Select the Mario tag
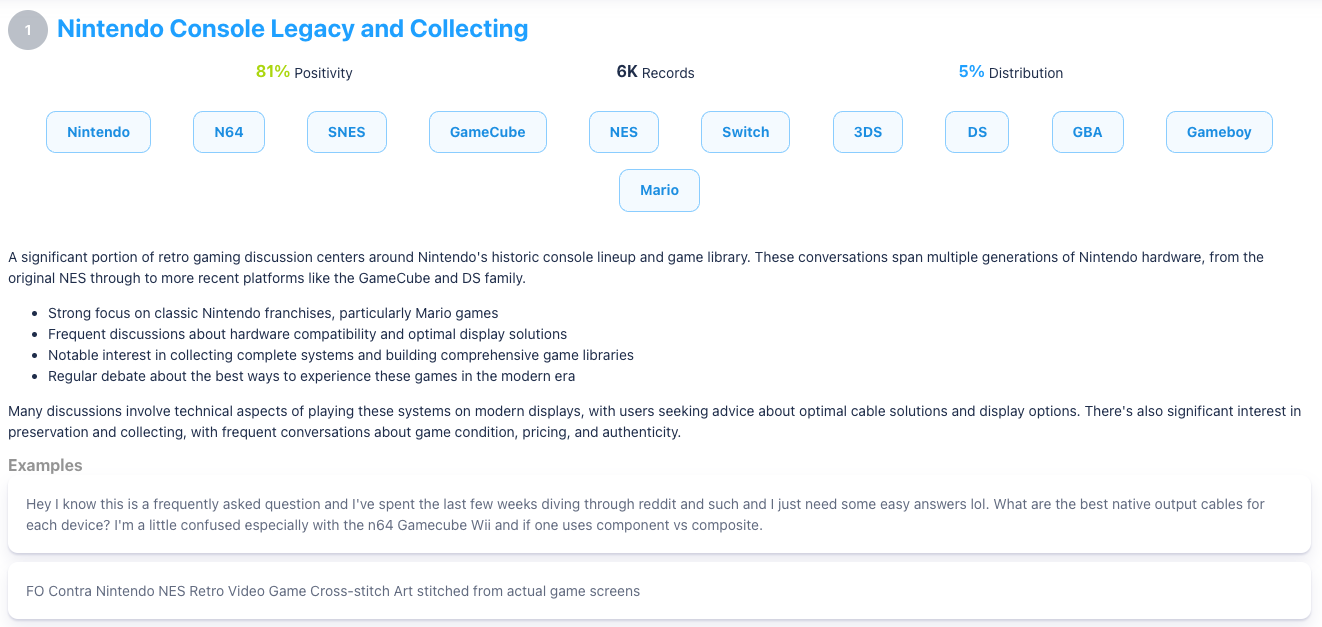Image resolution: width=1322 pixels, height=627 pixels. pos(659,190)
